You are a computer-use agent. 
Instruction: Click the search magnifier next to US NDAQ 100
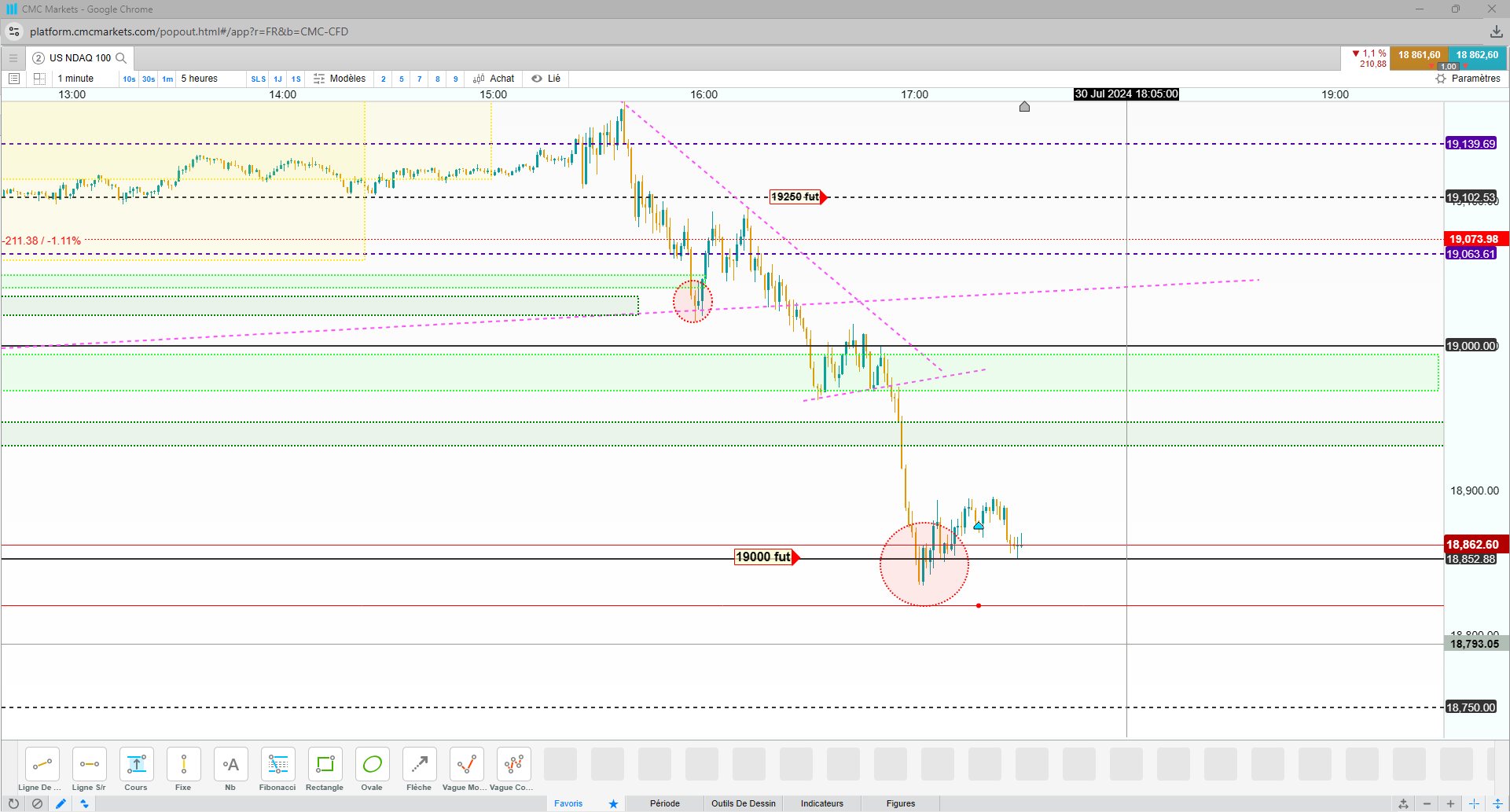tap(121, 58)
